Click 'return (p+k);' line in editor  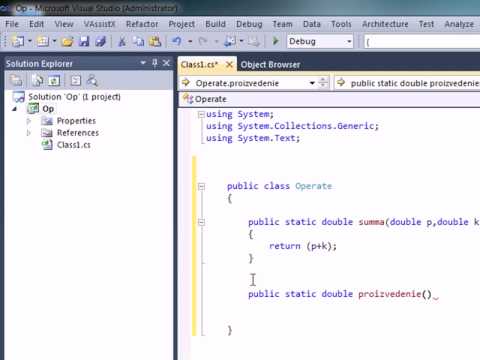pos(303,246)
